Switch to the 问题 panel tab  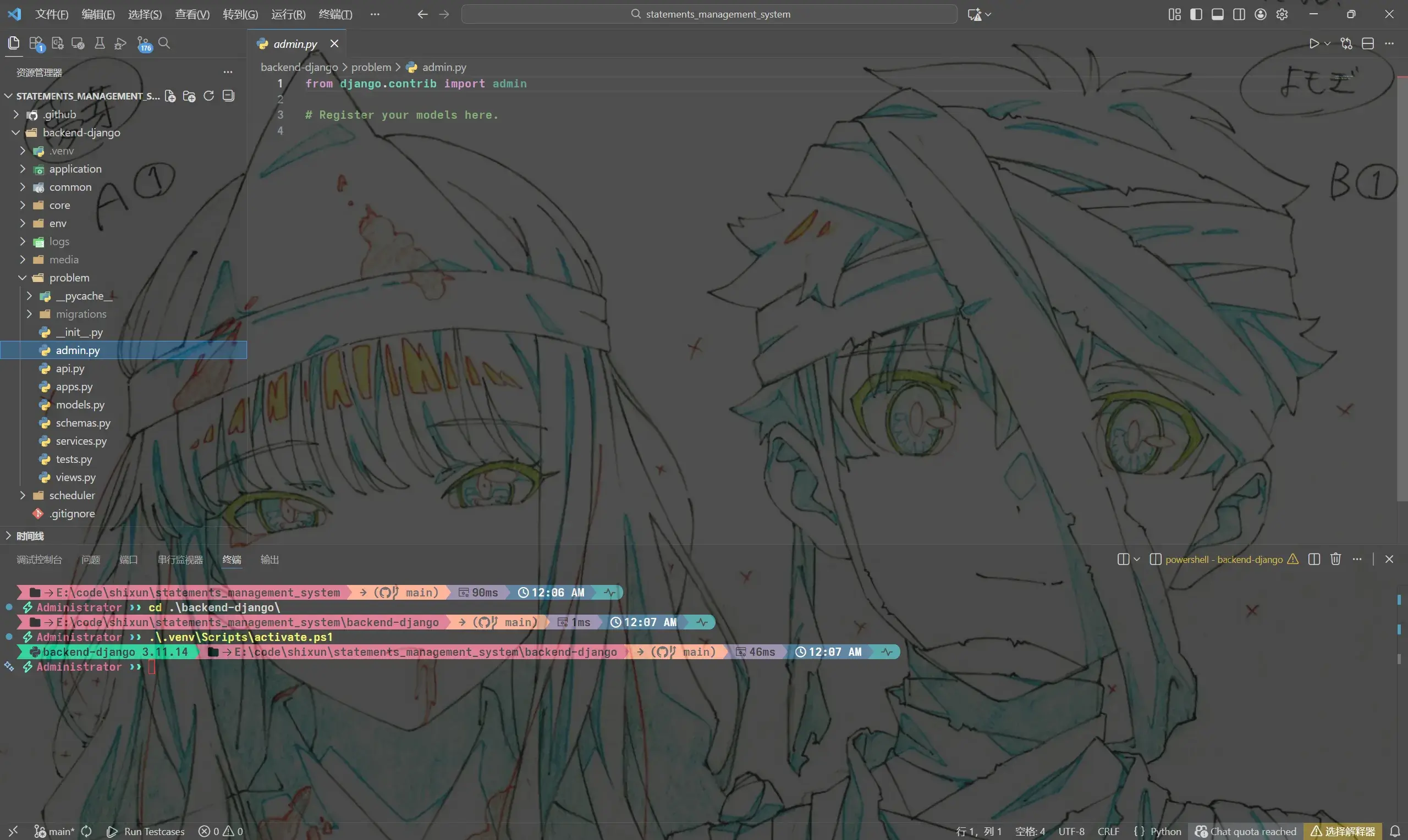(91, 559)
